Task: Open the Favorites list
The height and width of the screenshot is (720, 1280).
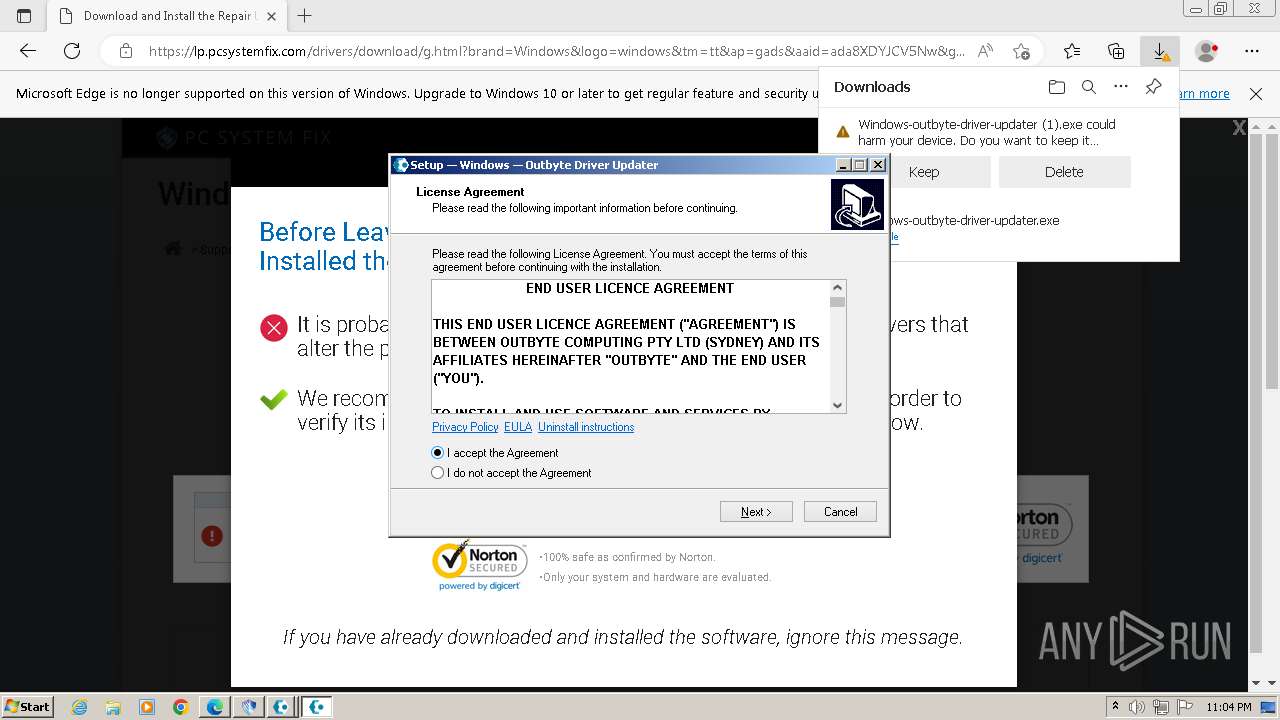Action: 1072,51
